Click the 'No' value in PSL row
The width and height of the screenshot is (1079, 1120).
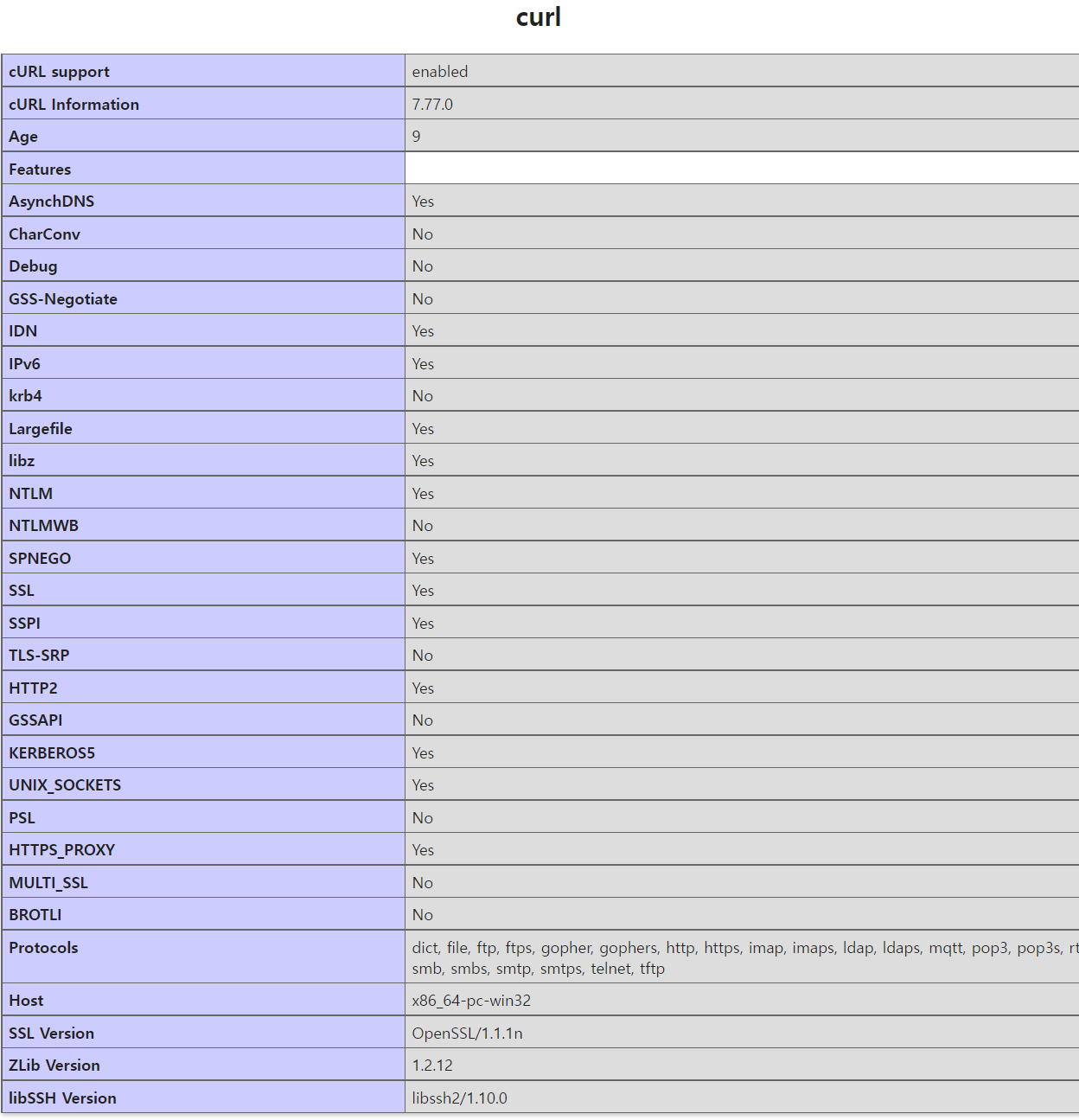click(423, 818)
